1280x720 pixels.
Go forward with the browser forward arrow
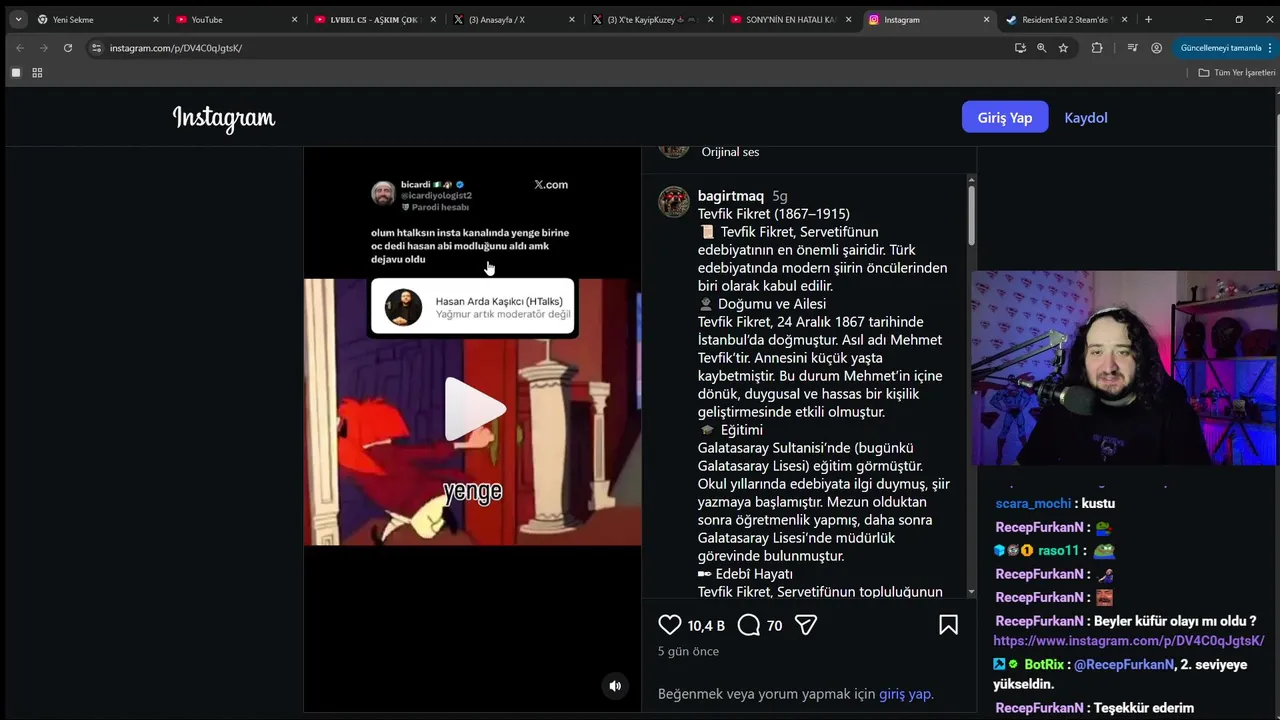44,47
